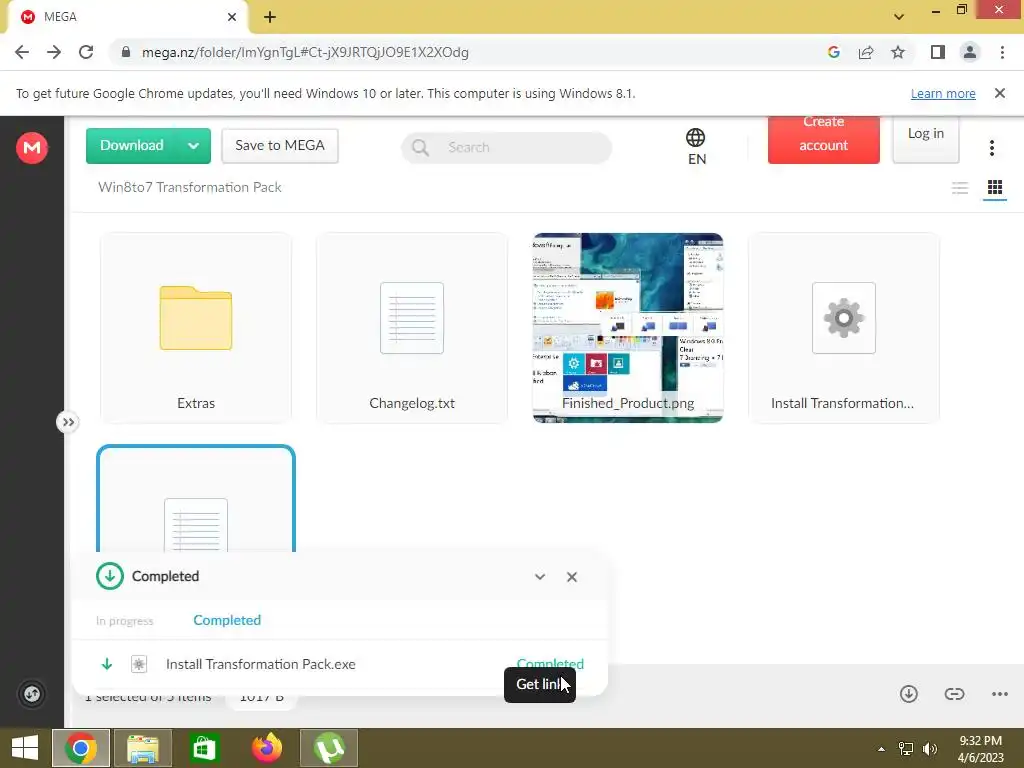Screen dimensions: 1024x768
Task: Open the Chrome three-dot menu
Action: pos(1002,52)
